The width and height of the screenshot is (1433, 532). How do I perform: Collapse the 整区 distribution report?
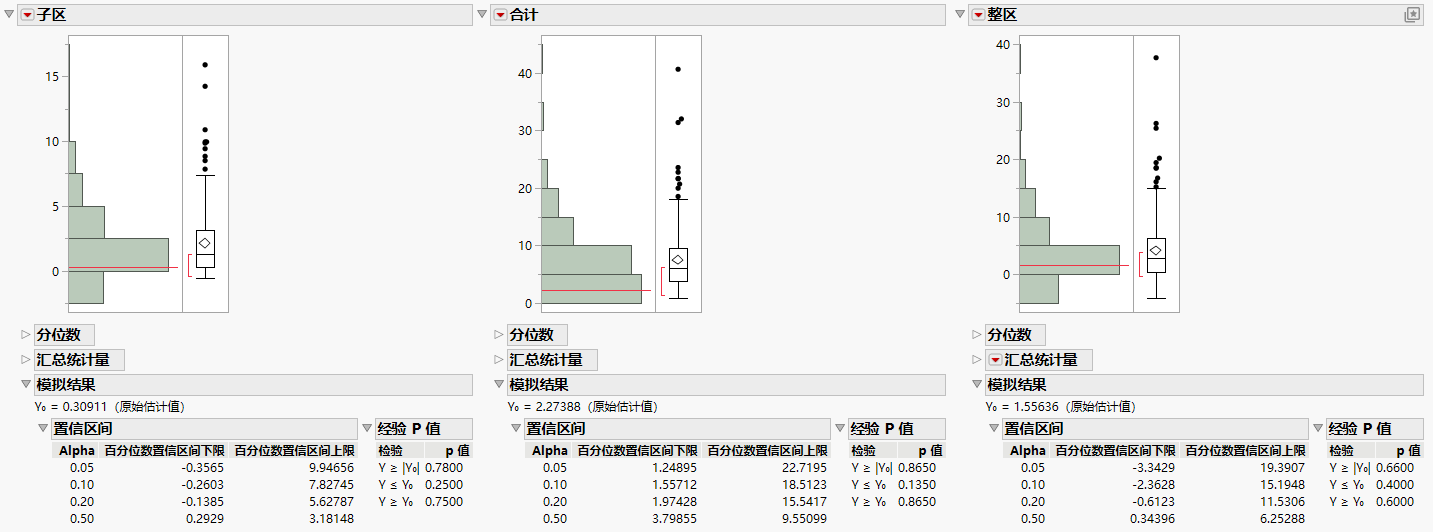click(x=961, y=15)
